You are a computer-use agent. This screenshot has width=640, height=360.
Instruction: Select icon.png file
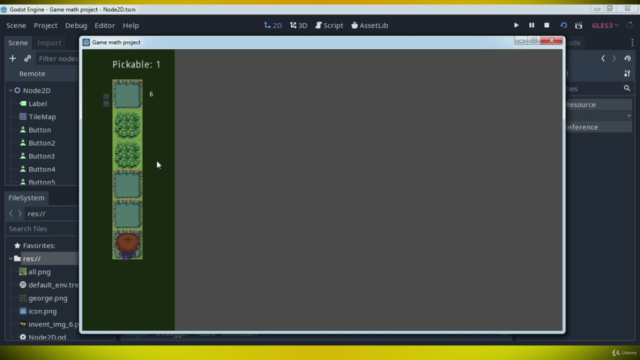coord(42,311)
